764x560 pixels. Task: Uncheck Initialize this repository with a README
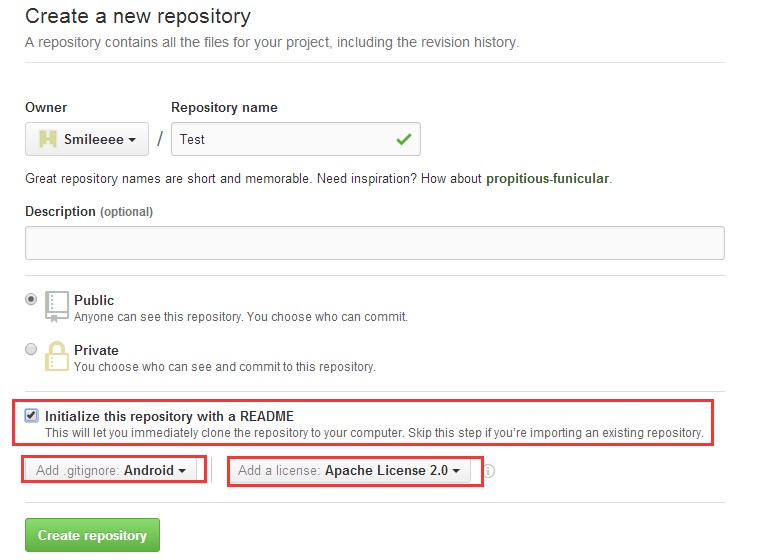[x=32, y=415]
